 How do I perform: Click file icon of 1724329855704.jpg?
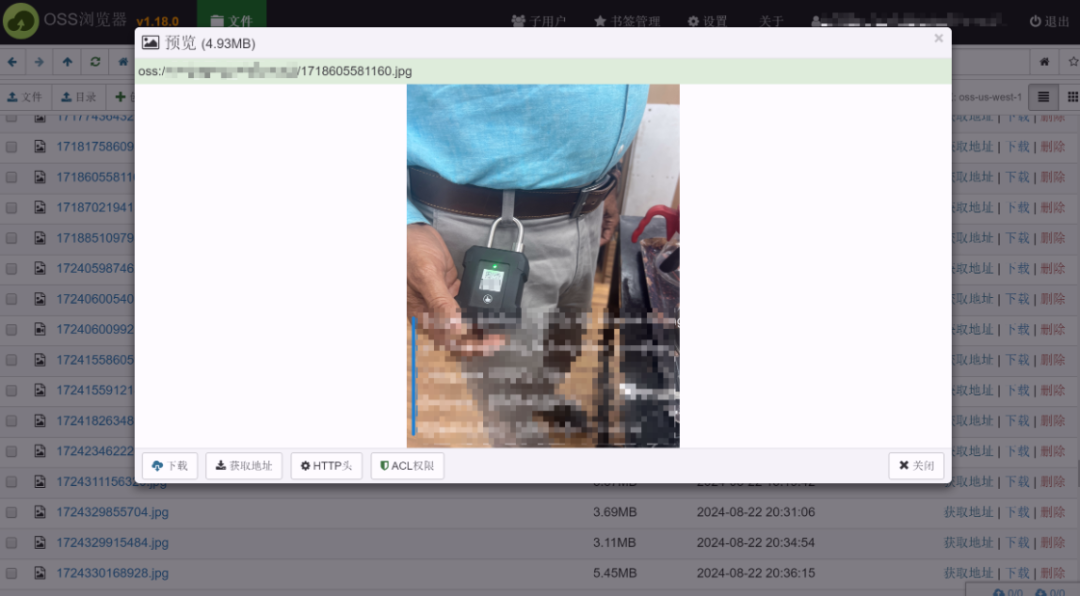(x=40, y=512)
